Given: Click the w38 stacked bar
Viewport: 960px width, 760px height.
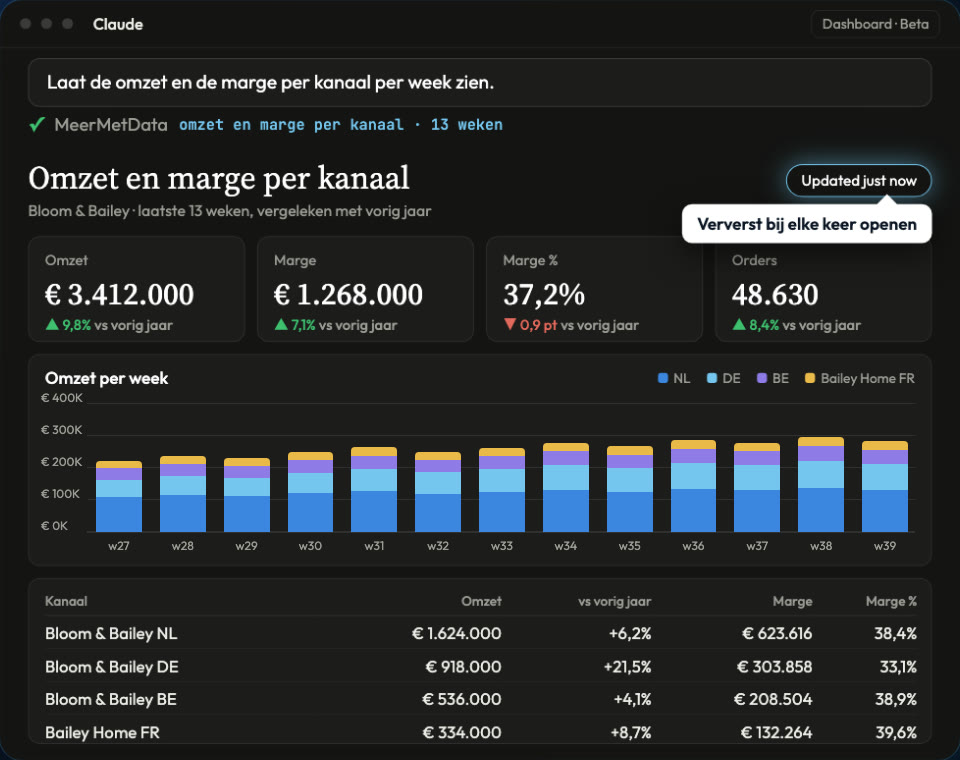Looking at the screenshot, I should tap(821, 485).
